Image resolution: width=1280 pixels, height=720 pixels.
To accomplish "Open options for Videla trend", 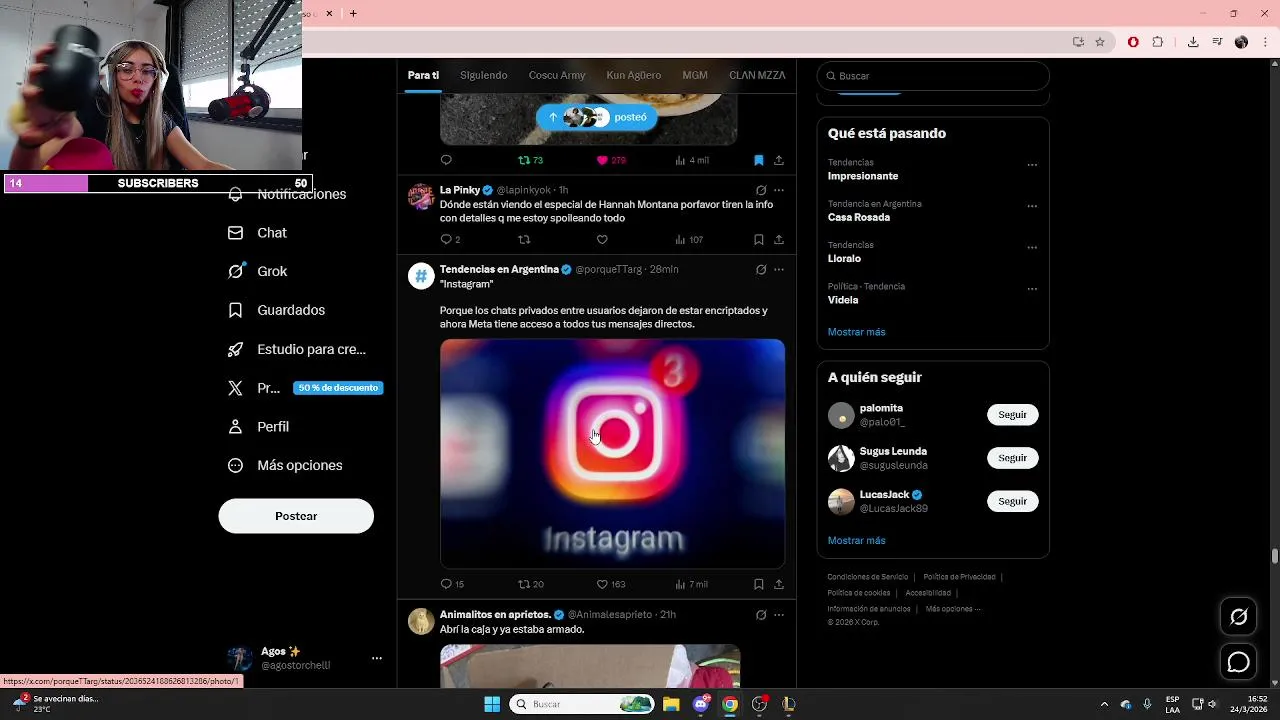I will click(1032, 289).
